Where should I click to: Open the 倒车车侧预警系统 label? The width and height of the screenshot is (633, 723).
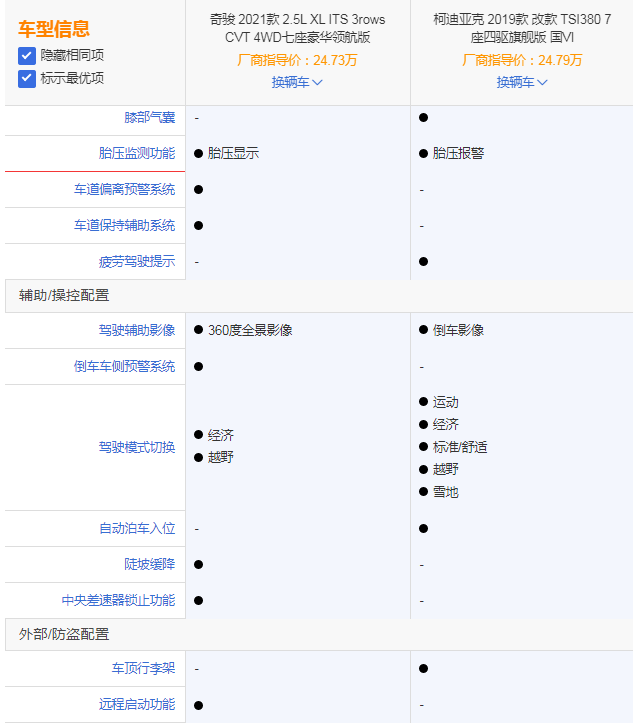tap(124, 366)
